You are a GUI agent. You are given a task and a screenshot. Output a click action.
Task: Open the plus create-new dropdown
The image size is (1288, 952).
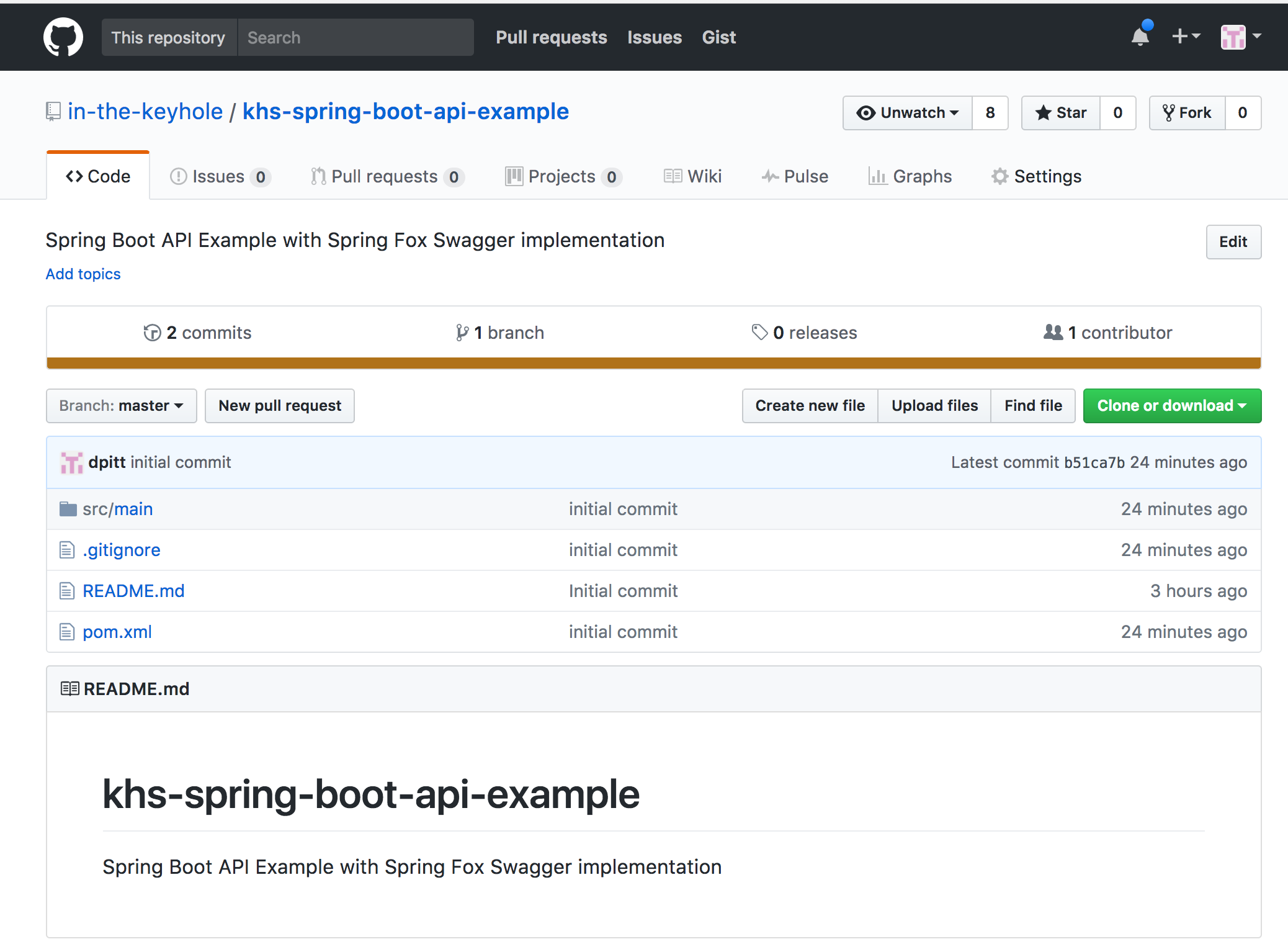click(x=1186, y=36)
